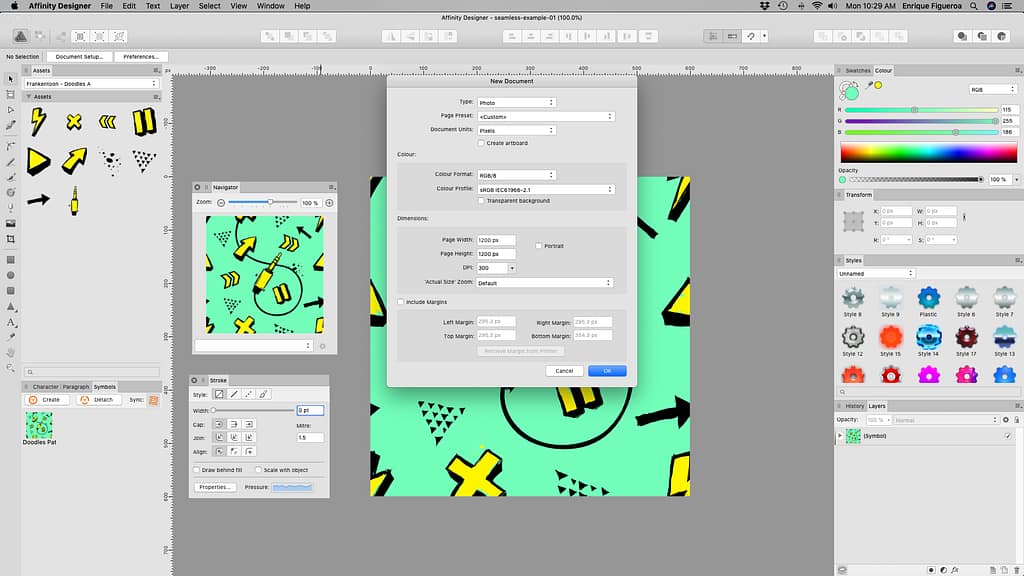Choose the round join option in Stroke panel
Screen dimensions: 1024x576
(x=234, y=436)
